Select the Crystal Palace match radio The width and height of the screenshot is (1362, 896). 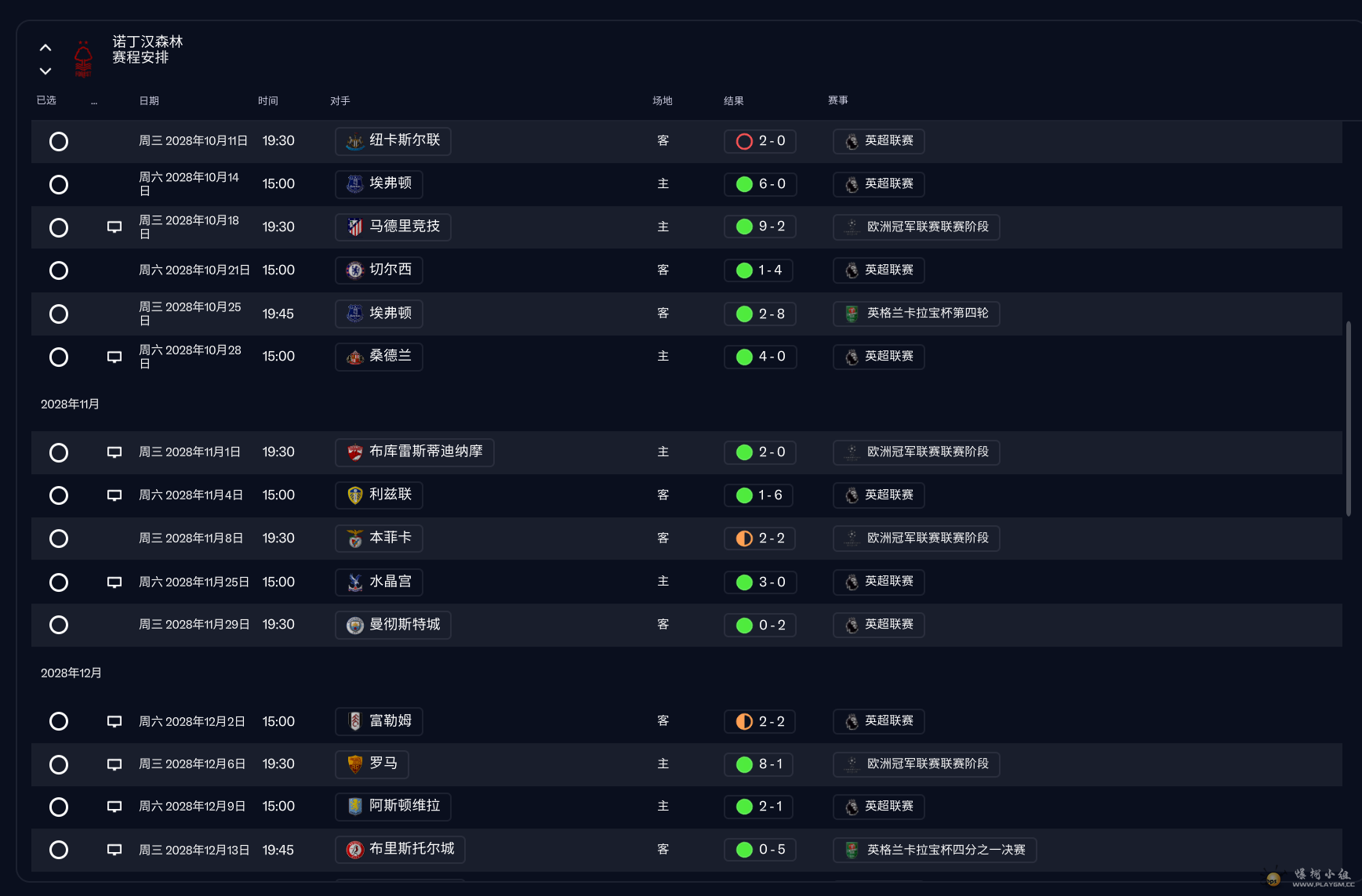coord(59,582)
